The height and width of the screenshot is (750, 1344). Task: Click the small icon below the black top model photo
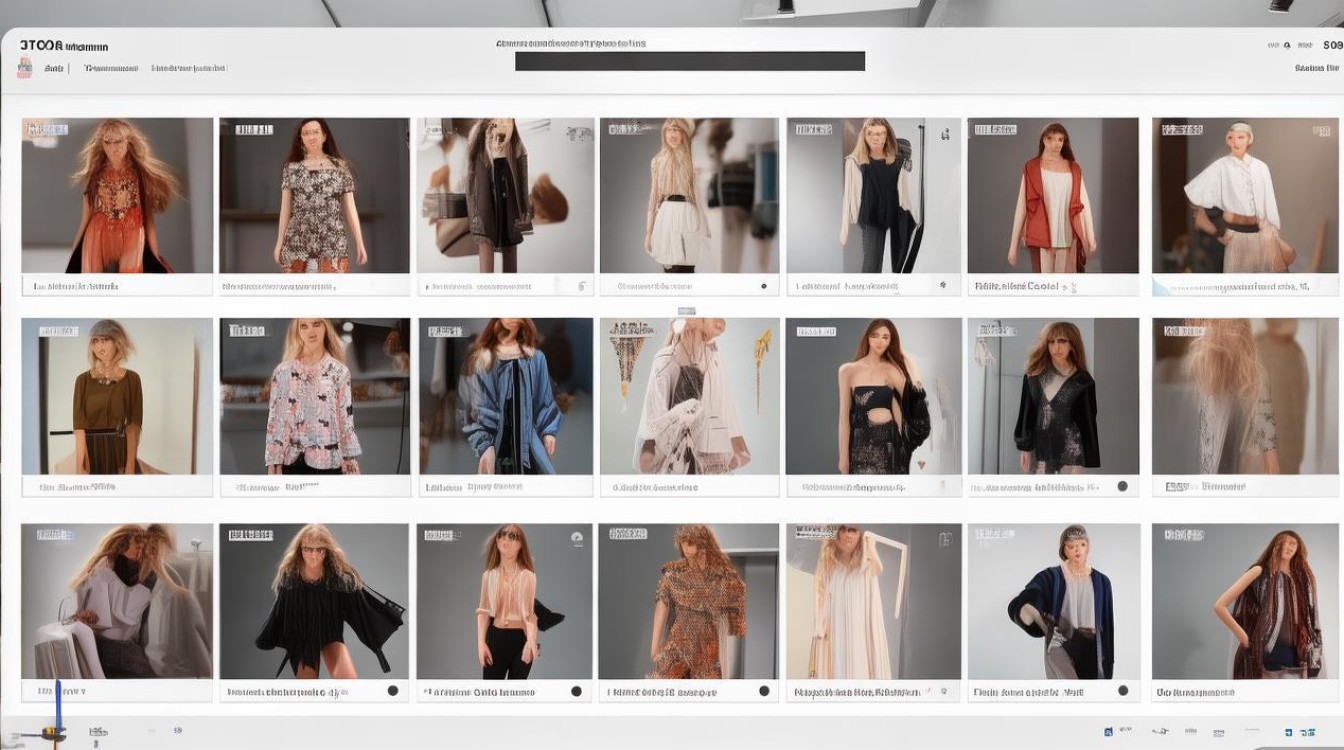point(942,286)
